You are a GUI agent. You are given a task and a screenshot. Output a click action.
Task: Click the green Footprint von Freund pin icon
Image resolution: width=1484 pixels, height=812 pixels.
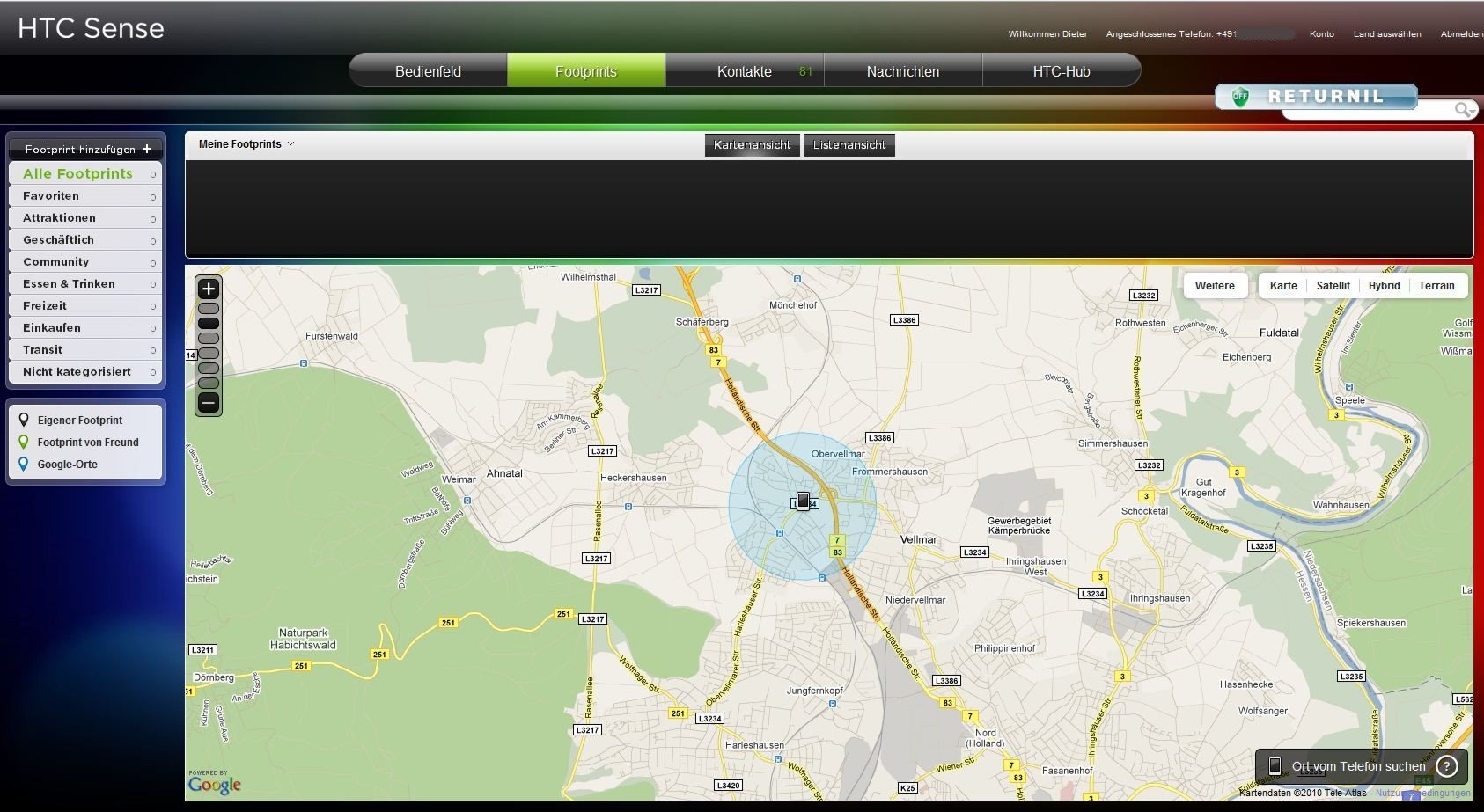coord(24,442)
